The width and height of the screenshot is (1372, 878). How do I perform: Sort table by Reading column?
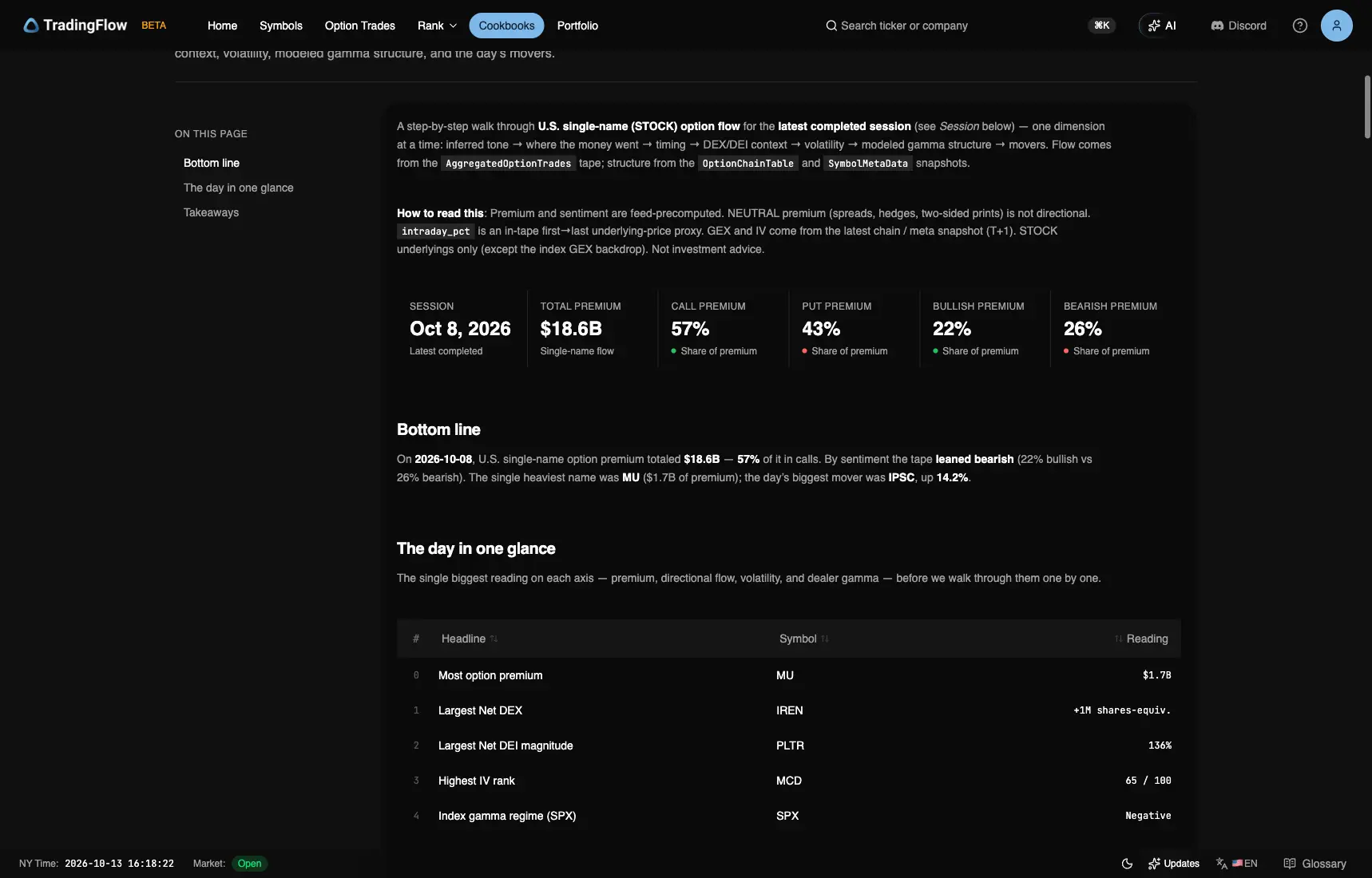coord(1141,639)
